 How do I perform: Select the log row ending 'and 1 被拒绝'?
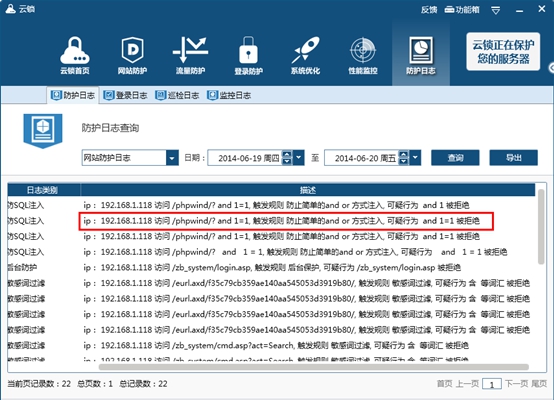(271, 205)
